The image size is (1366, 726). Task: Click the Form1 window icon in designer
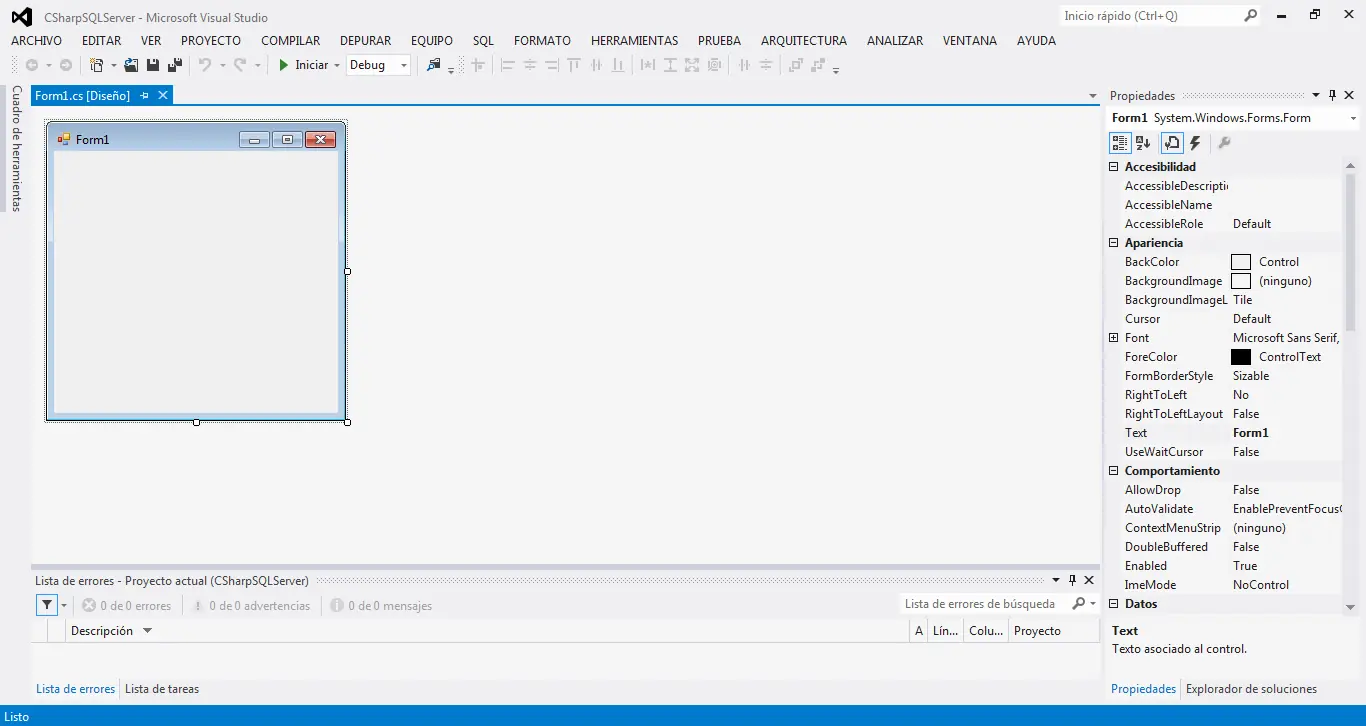[64, 139]
